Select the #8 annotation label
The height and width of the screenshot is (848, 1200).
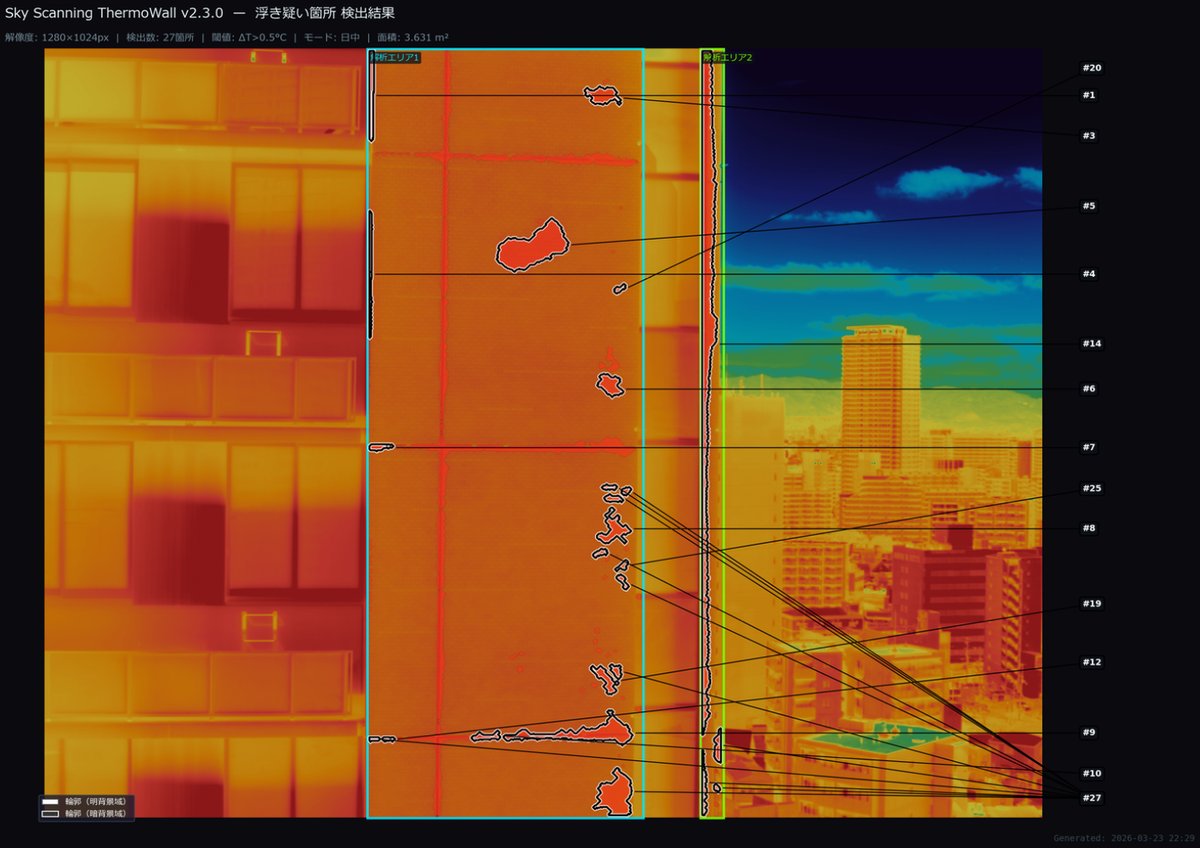[x=1089, y=528]
